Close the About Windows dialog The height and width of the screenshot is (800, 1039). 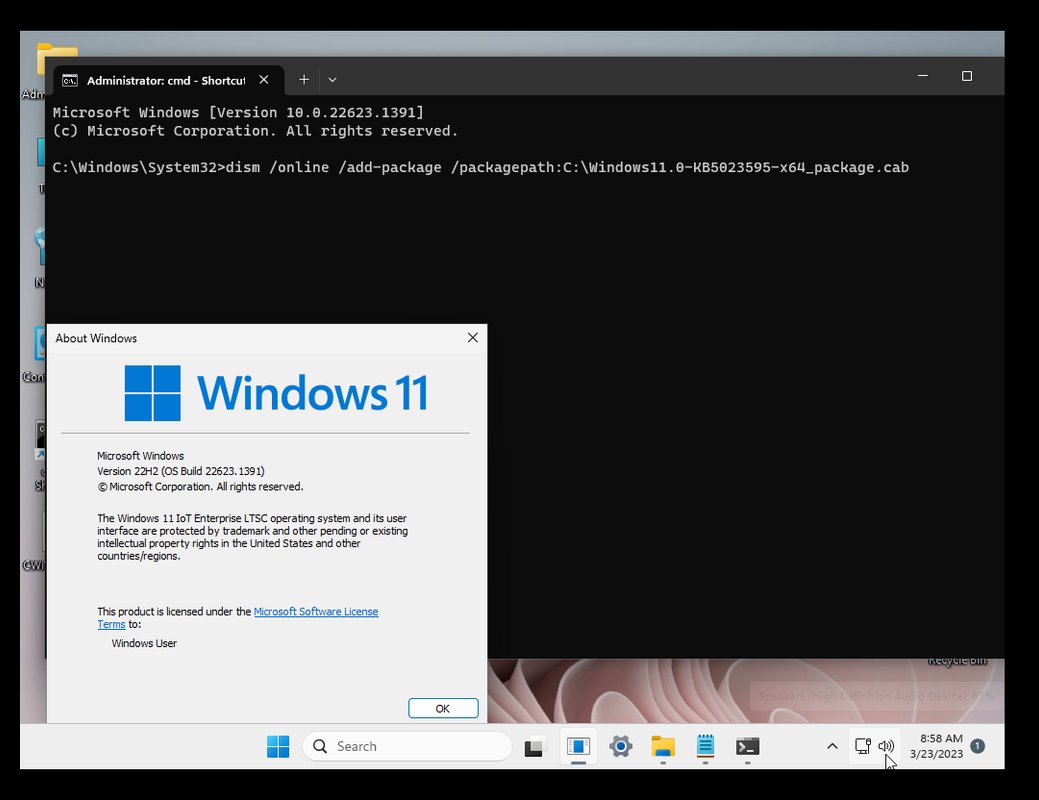point(472,337)
